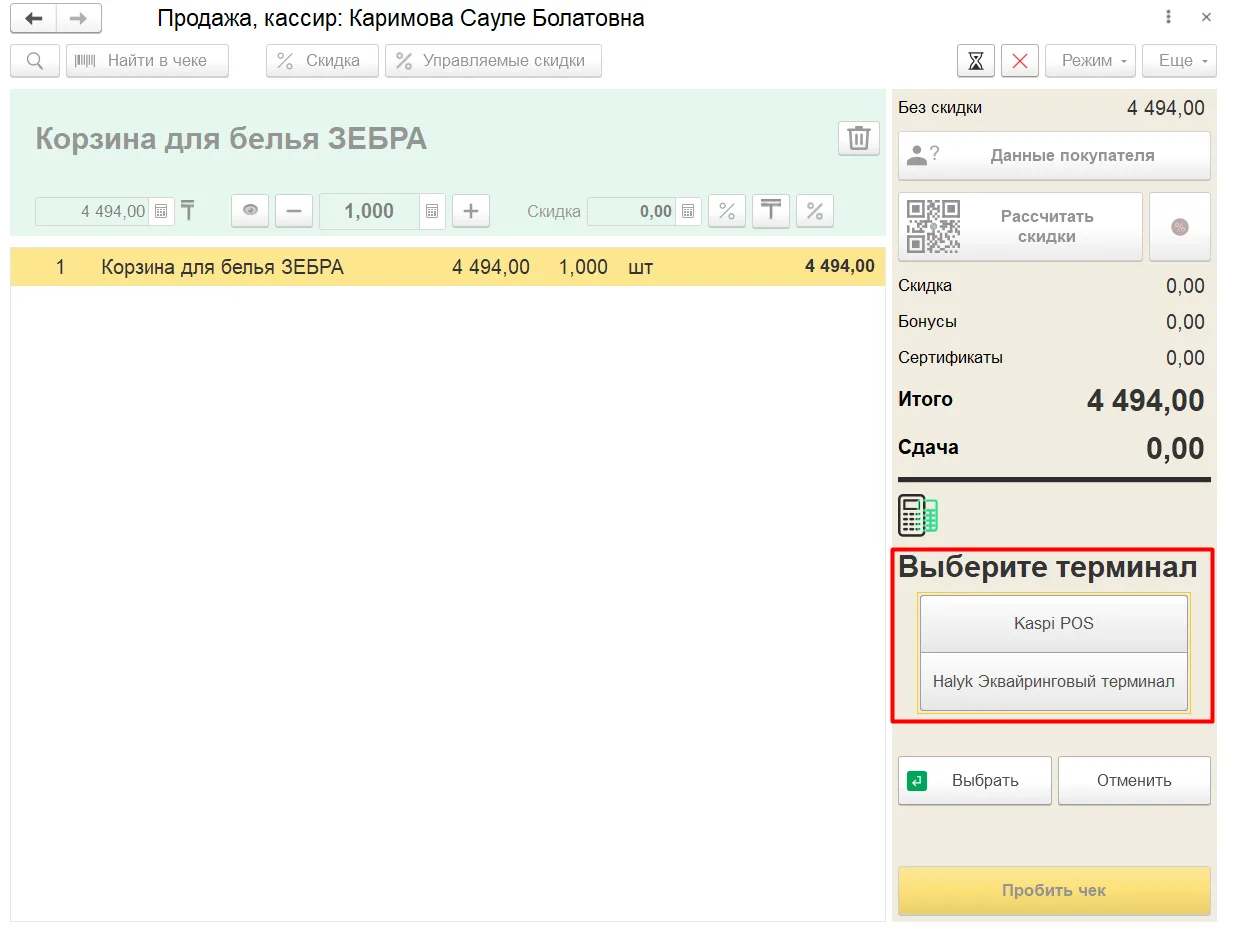Image resolution: width=1235 pixels, height=928 pixels.
Task: Delete the item with the trash bin icon
Action: 859,138
